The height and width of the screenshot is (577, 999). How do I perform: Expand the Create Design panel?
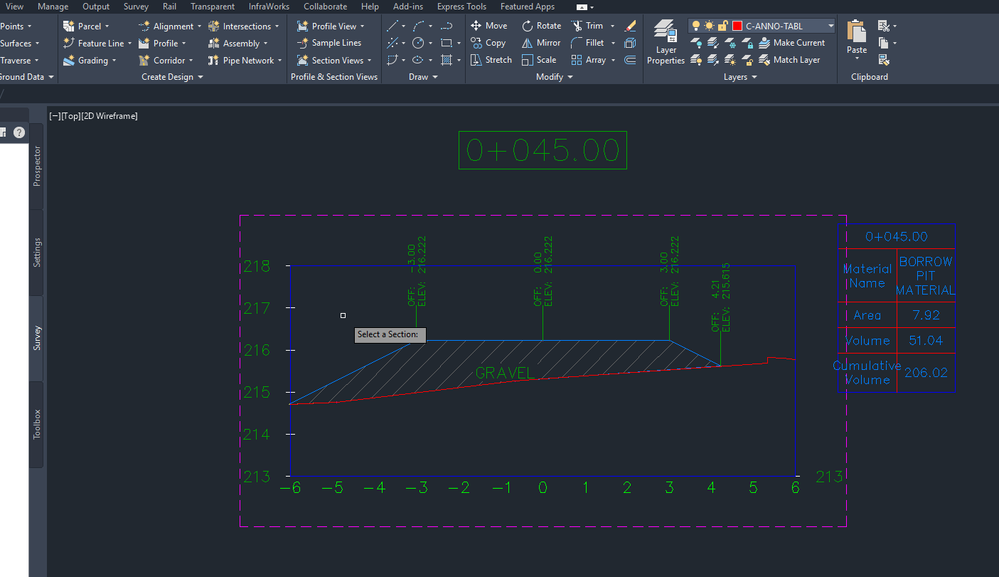172,77
